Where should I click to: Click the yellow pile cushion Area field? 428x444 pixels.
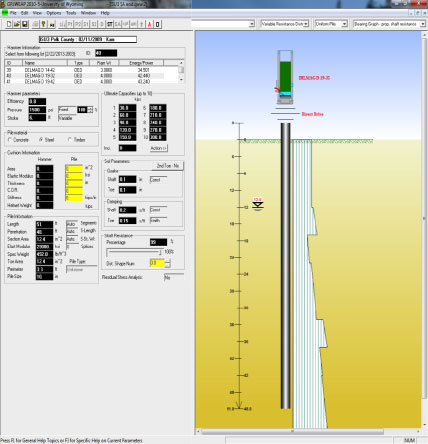74,168
